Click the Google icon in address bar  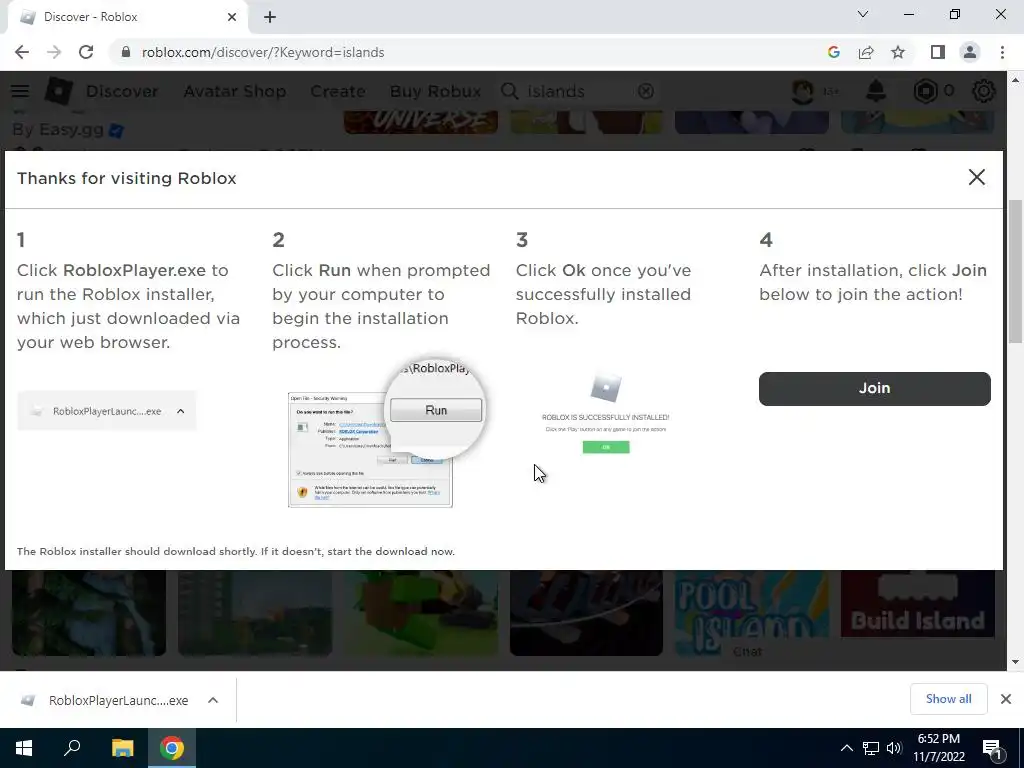tap(833, 52)
